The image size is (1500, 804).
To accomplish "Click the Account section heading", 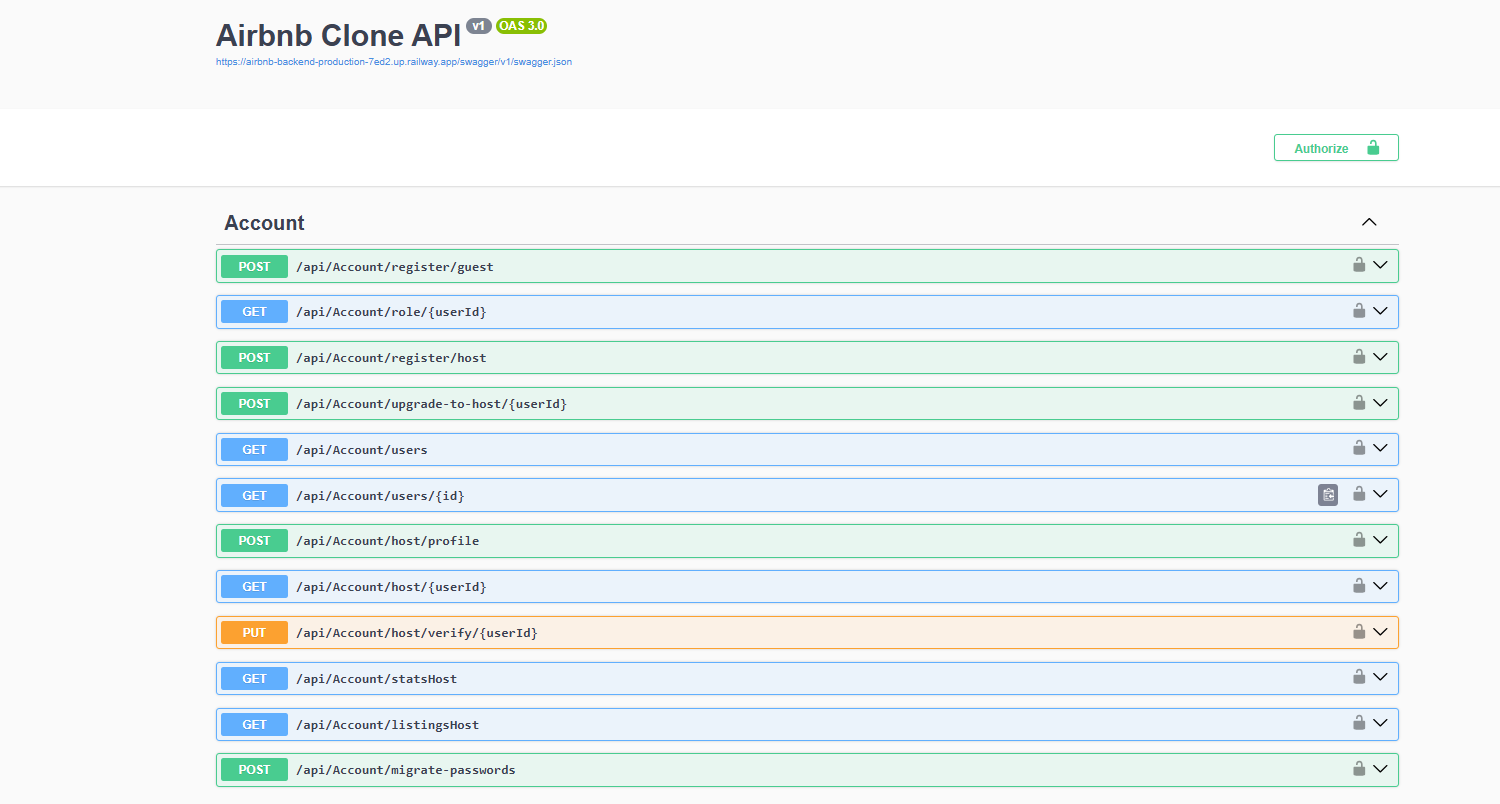I will point(264,223).
